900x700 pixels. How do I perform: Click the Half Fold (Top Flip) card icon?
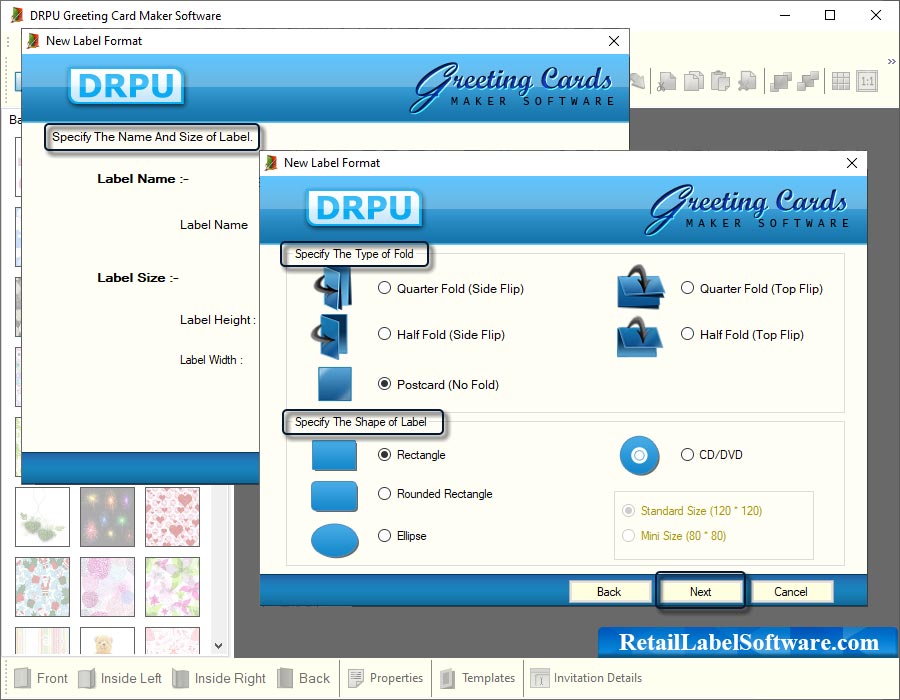(640, 336)
